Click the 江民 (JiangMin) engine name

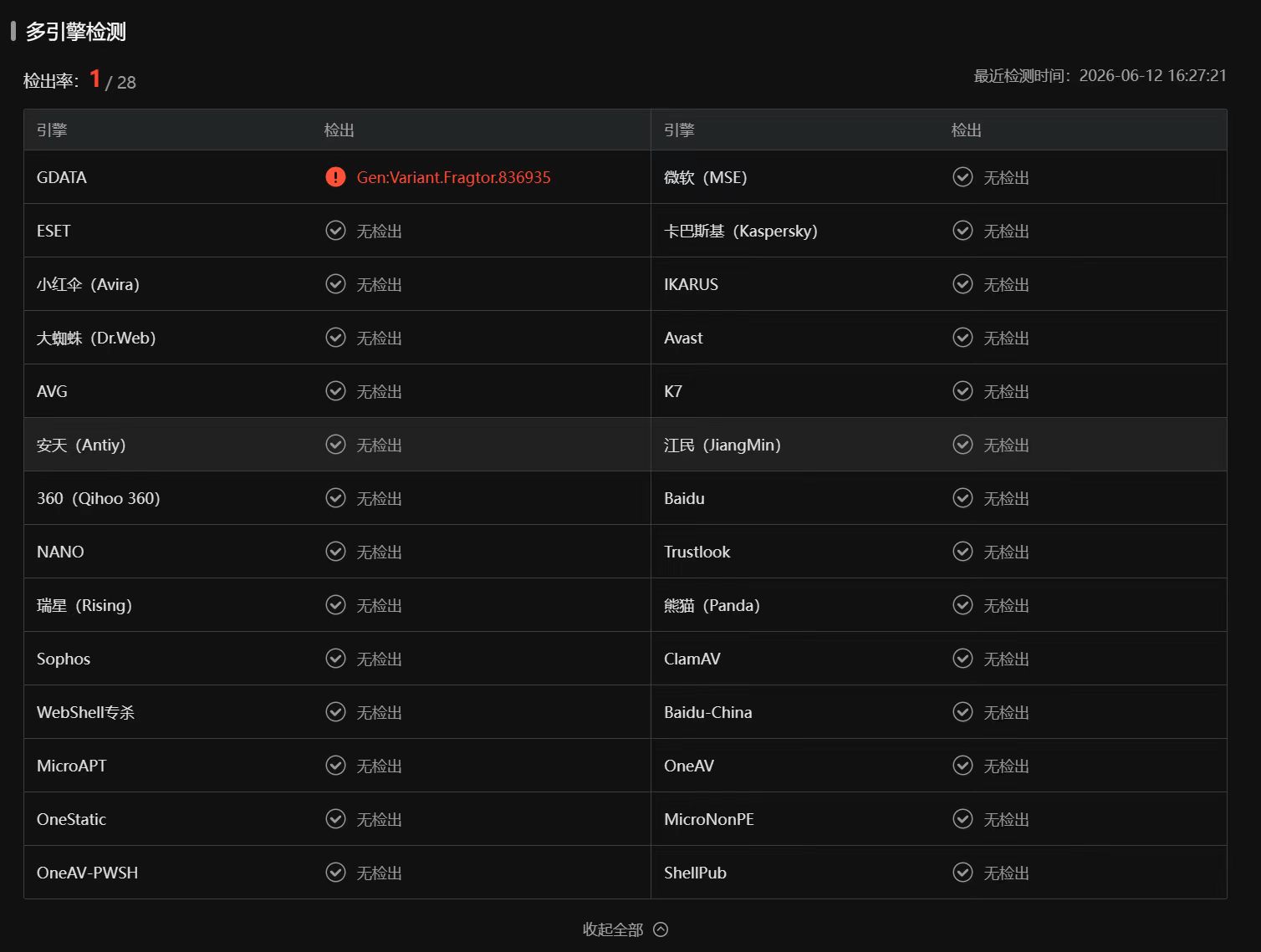722,445
